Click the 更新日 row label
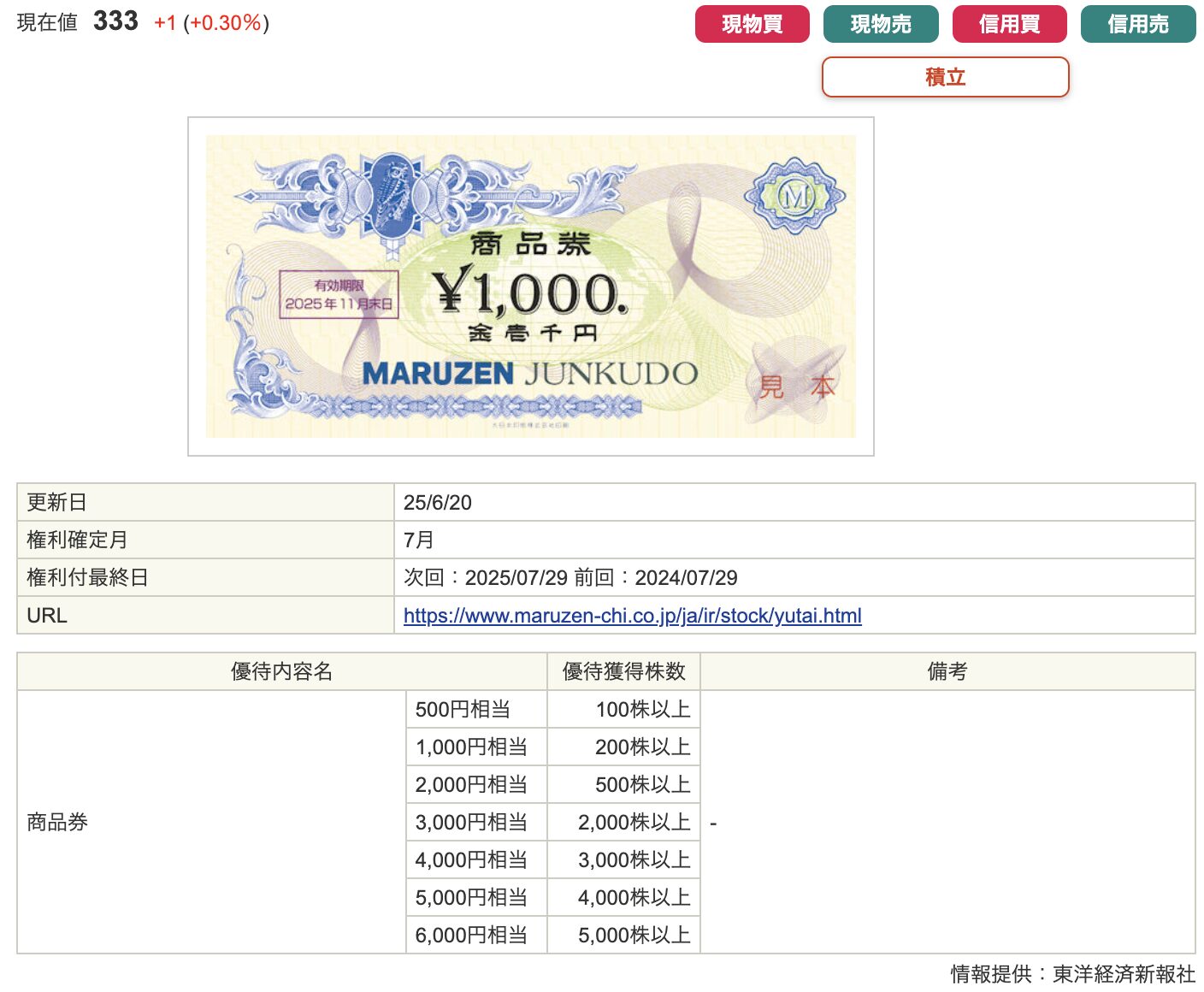 click(x=205, y=503)
